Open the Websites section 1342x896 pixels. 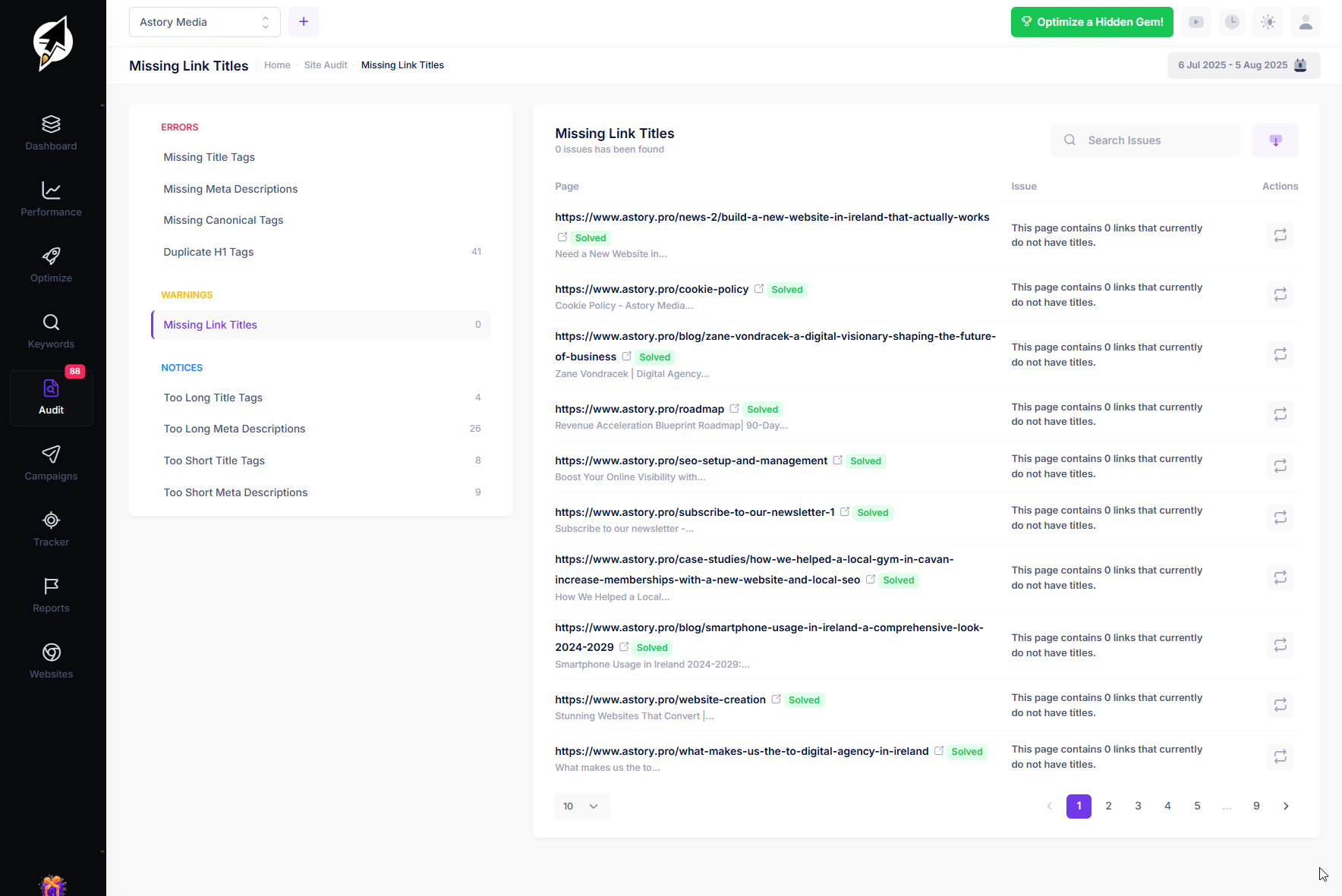point(51,661)
